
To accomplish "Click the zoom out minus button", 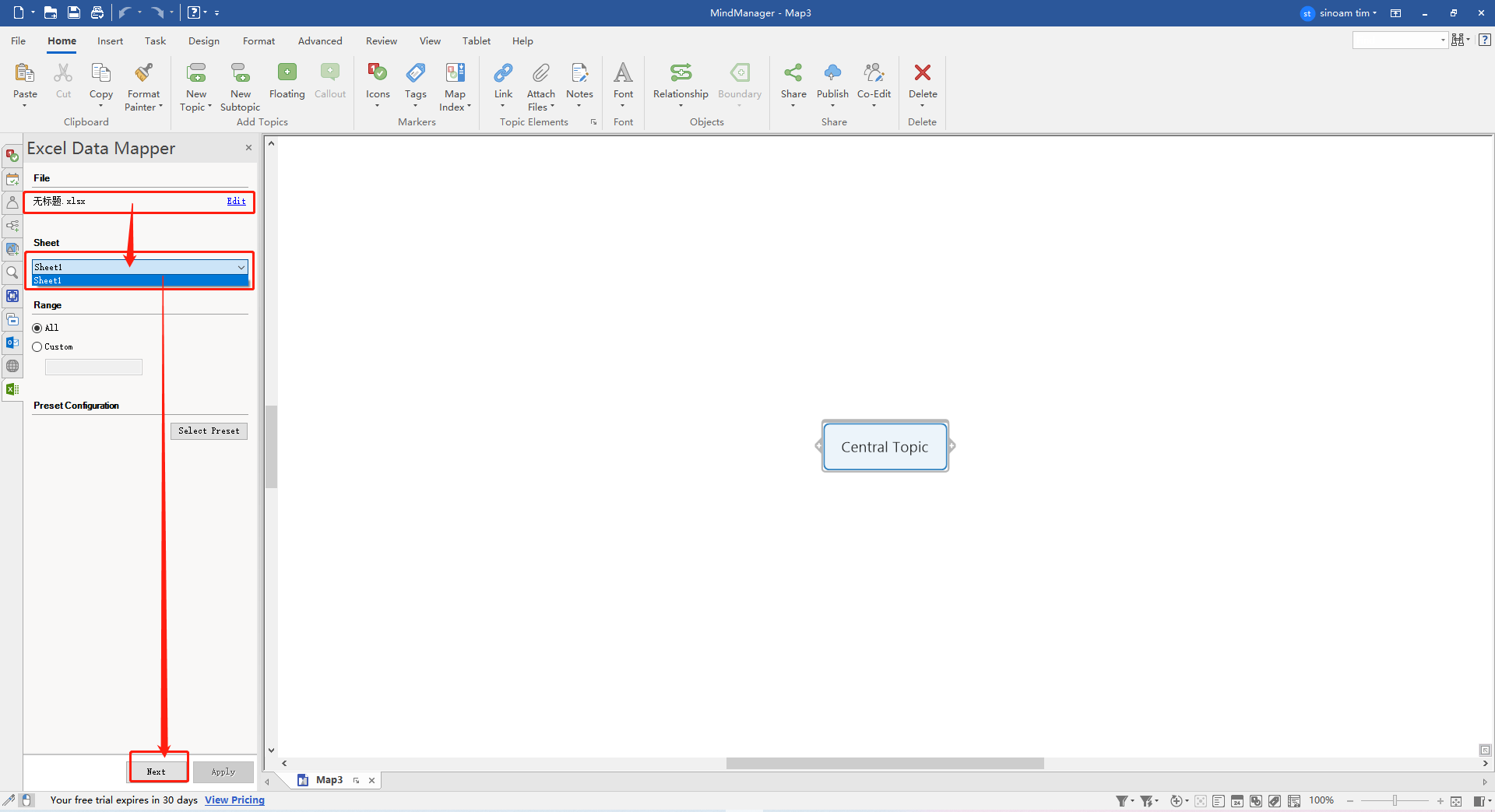I will click(x=1350, y=801).
